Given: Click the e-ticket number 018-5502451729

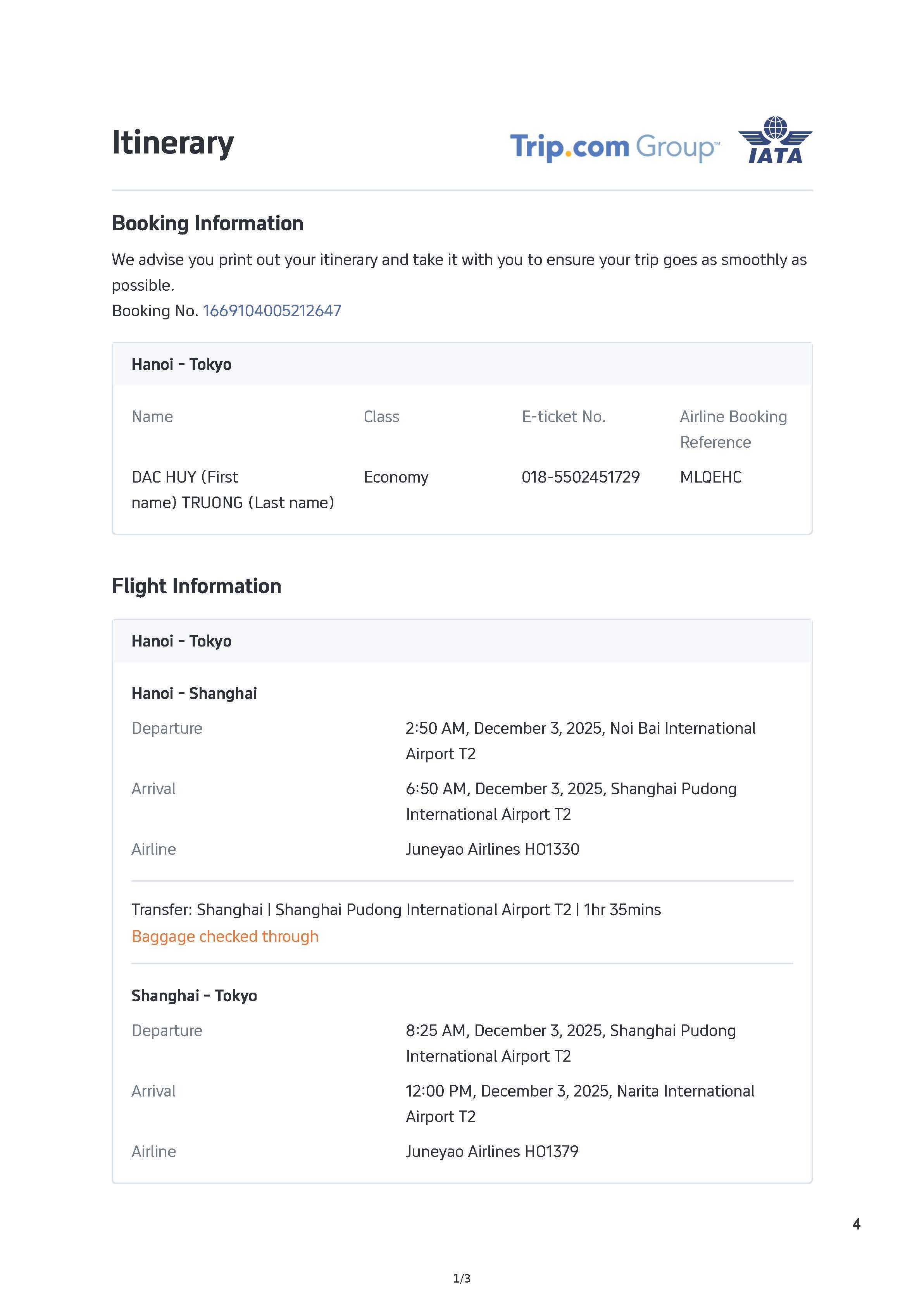Looking at the screenshot, I should (580, 477).
